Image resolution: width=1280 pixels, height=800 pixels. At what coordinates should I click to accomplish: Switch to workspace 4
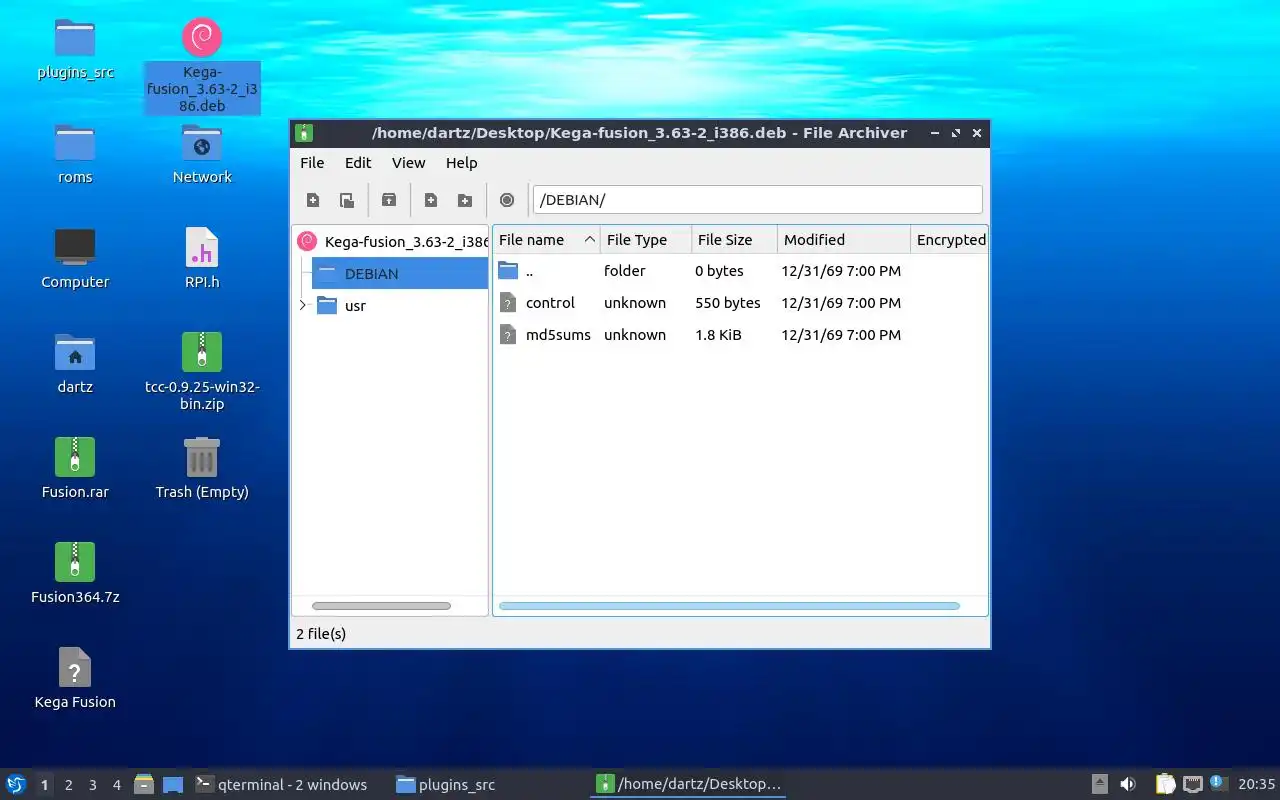[116, 785]
